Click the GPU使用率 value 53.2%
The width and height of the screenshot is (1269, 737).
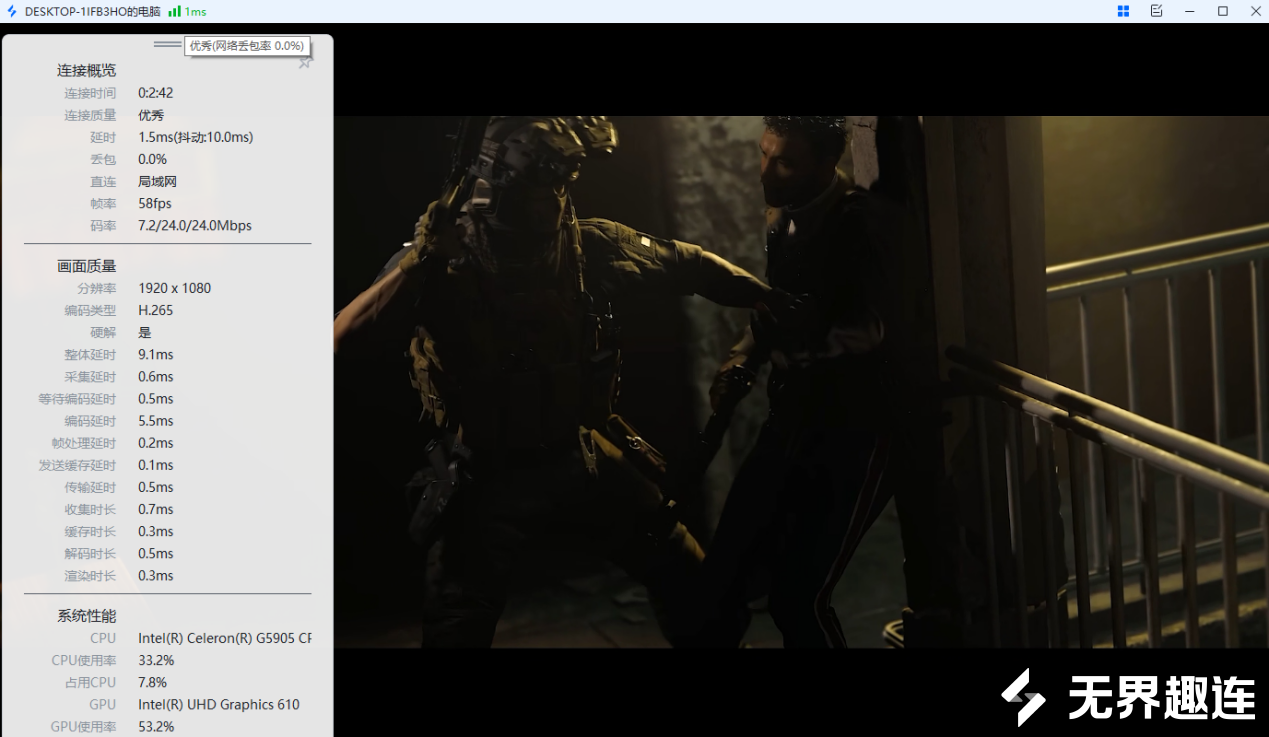[x=157, y=726]
